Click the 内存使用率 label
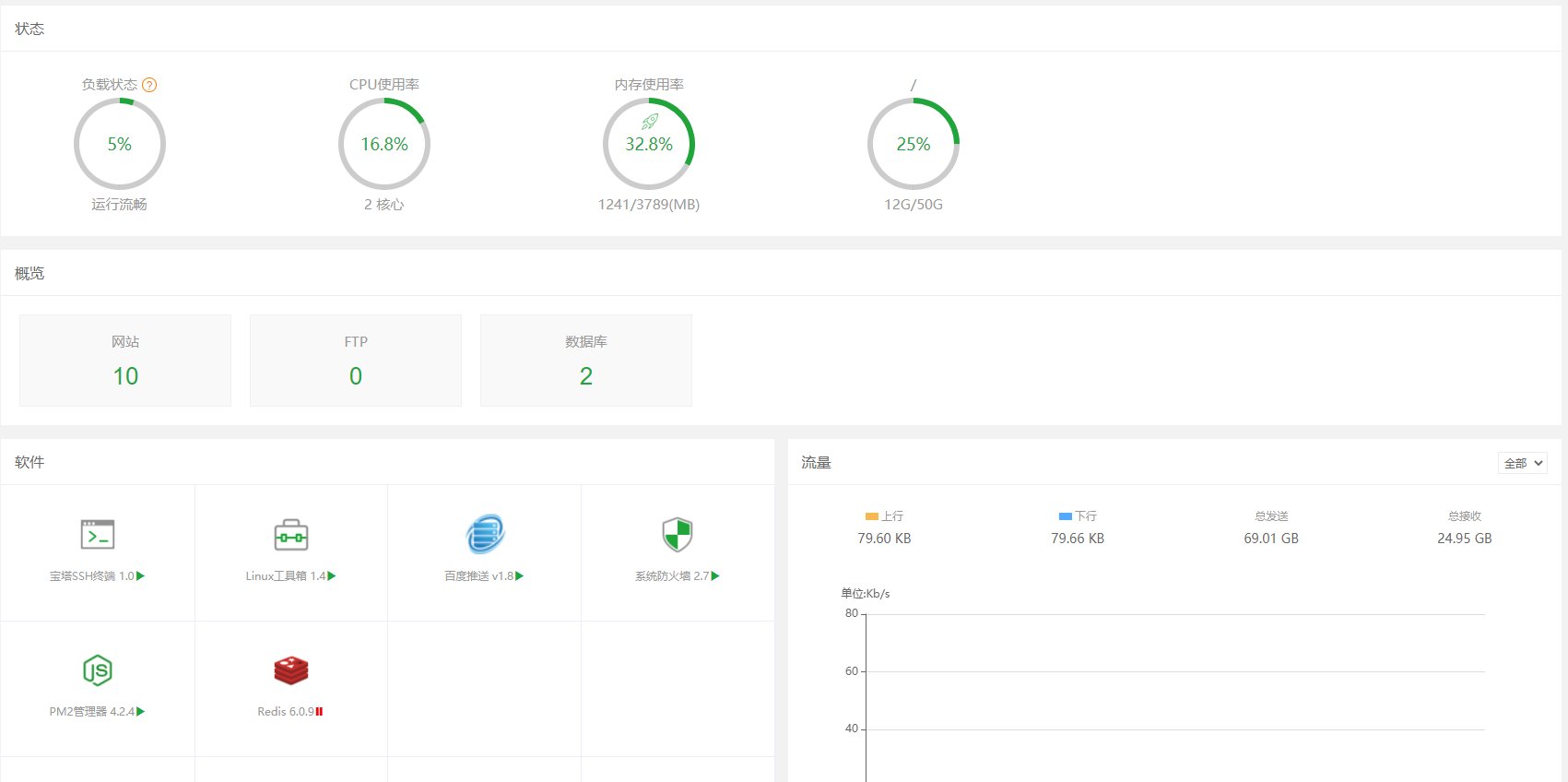 [649, 85]
